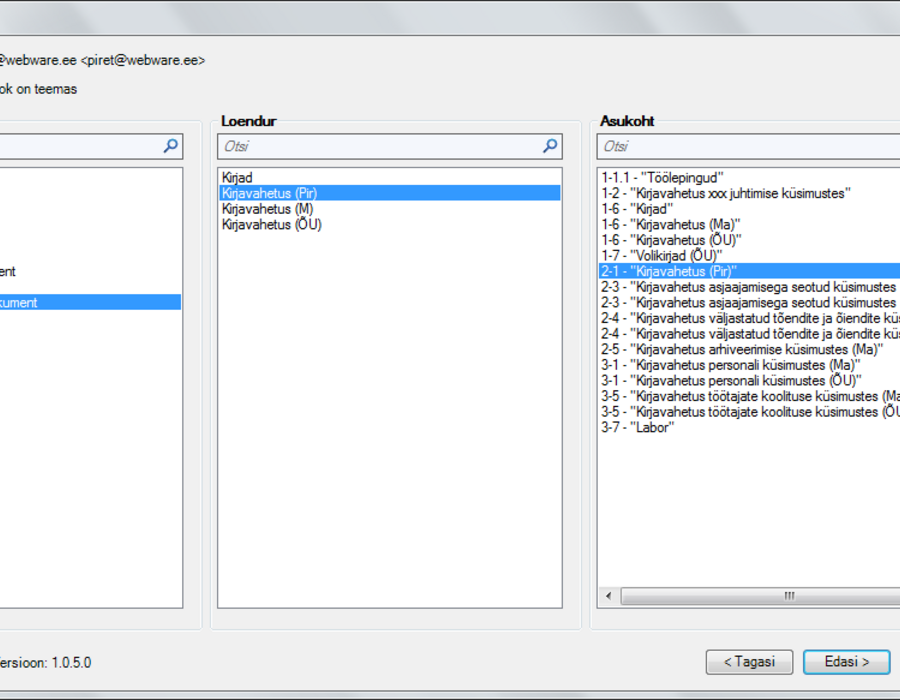This screenshot has height=700, width=900.
Task: Click the 'Asukoht' panel heading
Action: 627,121
